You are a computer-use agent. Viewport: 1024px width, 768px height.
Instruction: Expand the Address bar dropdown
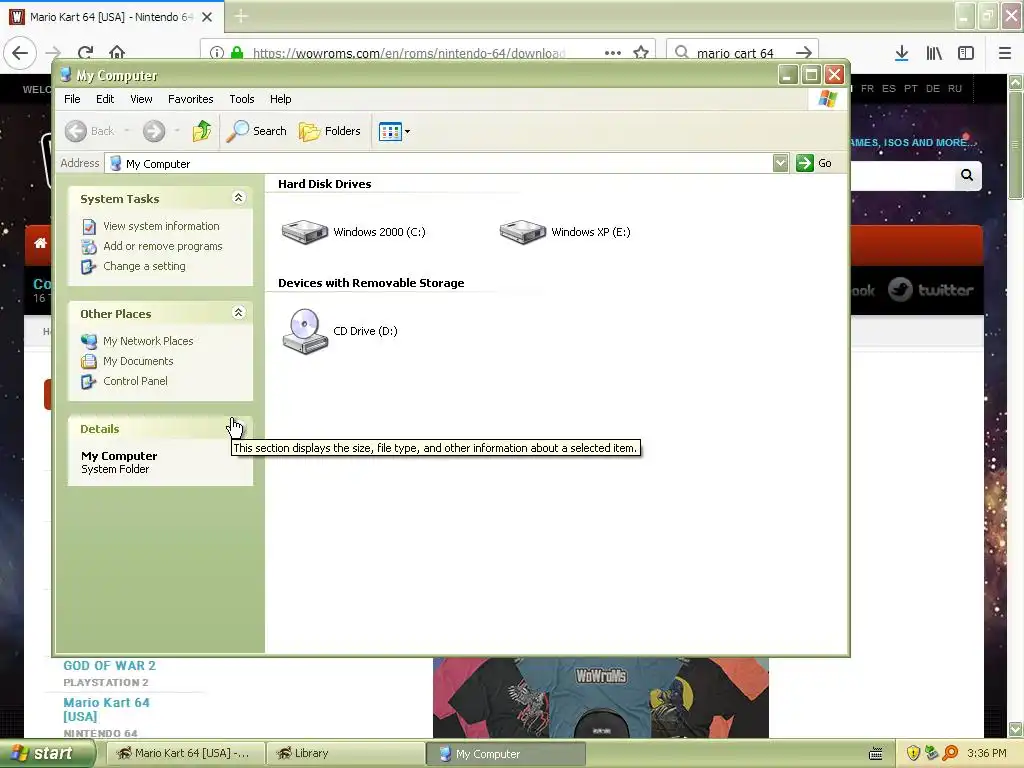pos(780,163)
